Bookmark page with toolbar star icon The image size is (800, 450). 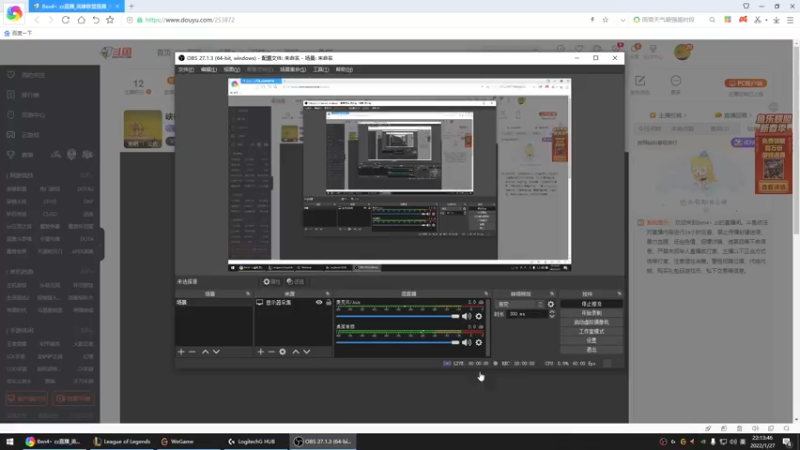click(110, 20)
